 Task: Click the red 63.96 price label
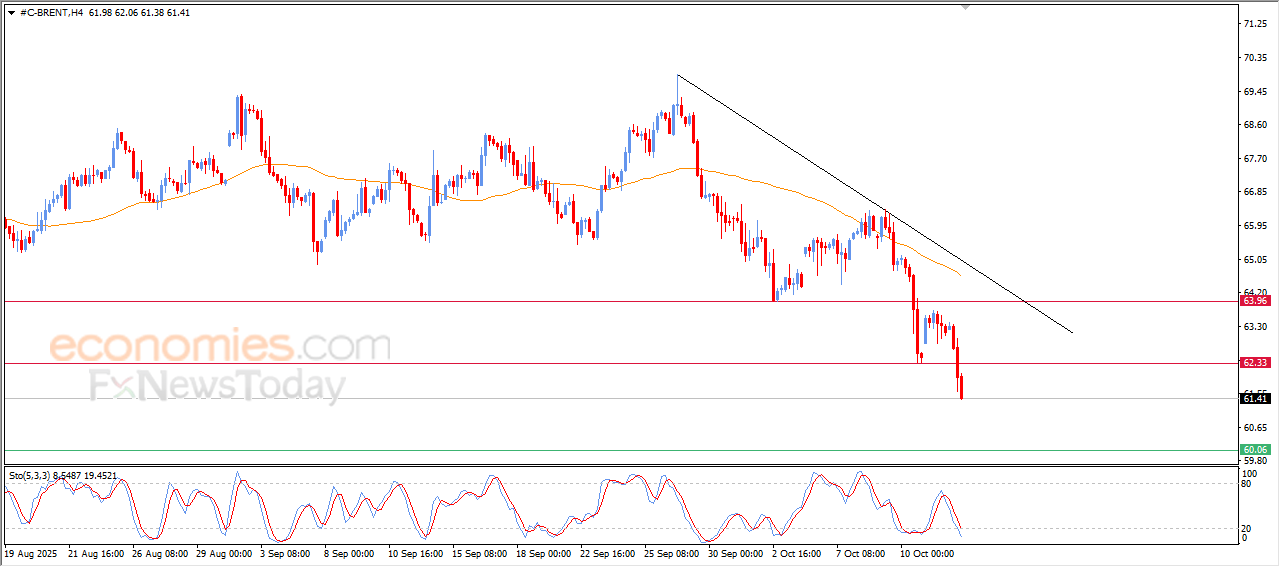(x=1255, y=301)
